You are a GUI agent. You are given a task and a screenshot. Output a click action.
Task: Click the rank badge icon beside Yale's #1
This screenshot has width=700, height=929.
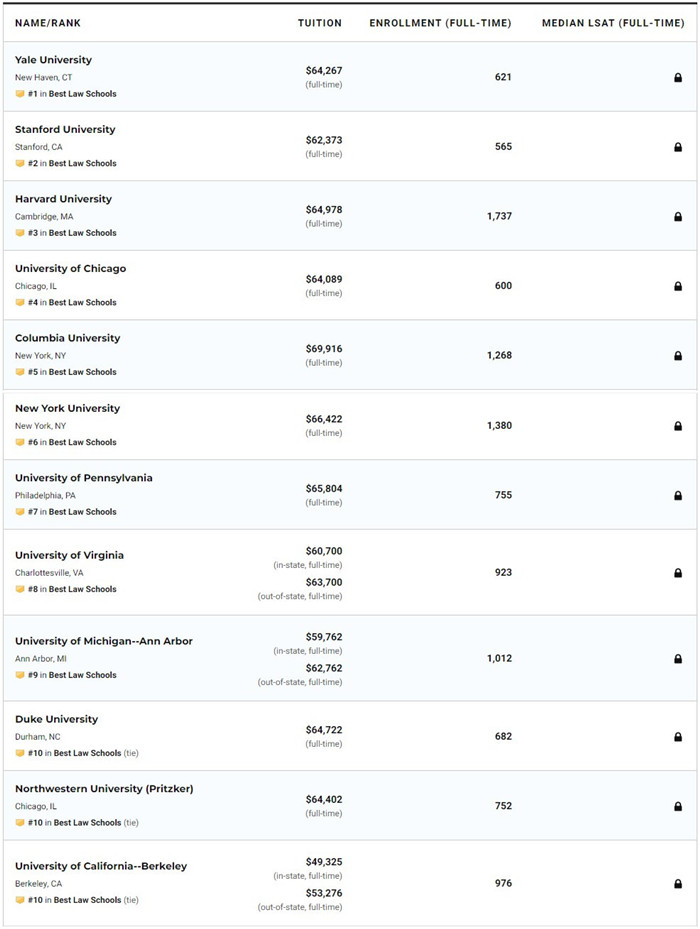[20, 94]
